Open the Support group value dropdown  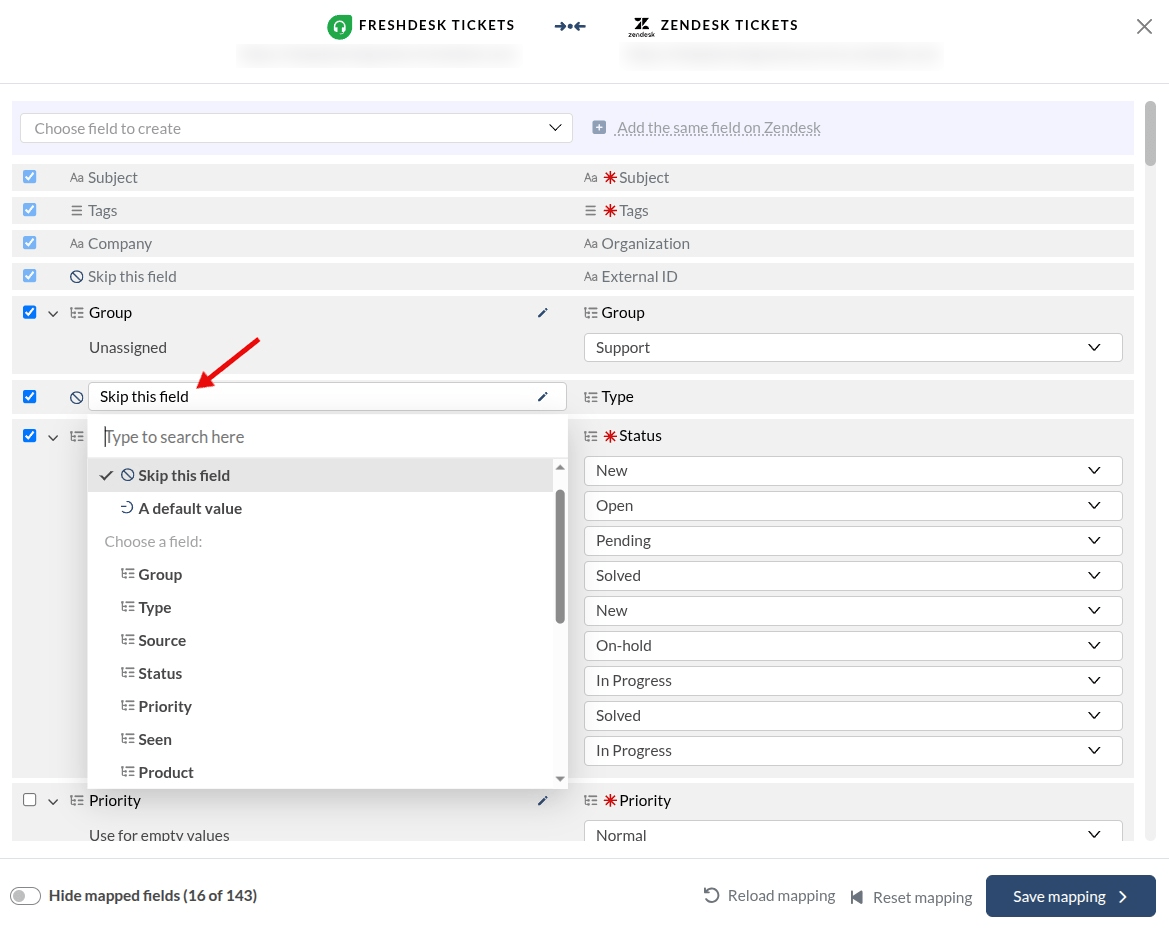[x=853, y=347]
